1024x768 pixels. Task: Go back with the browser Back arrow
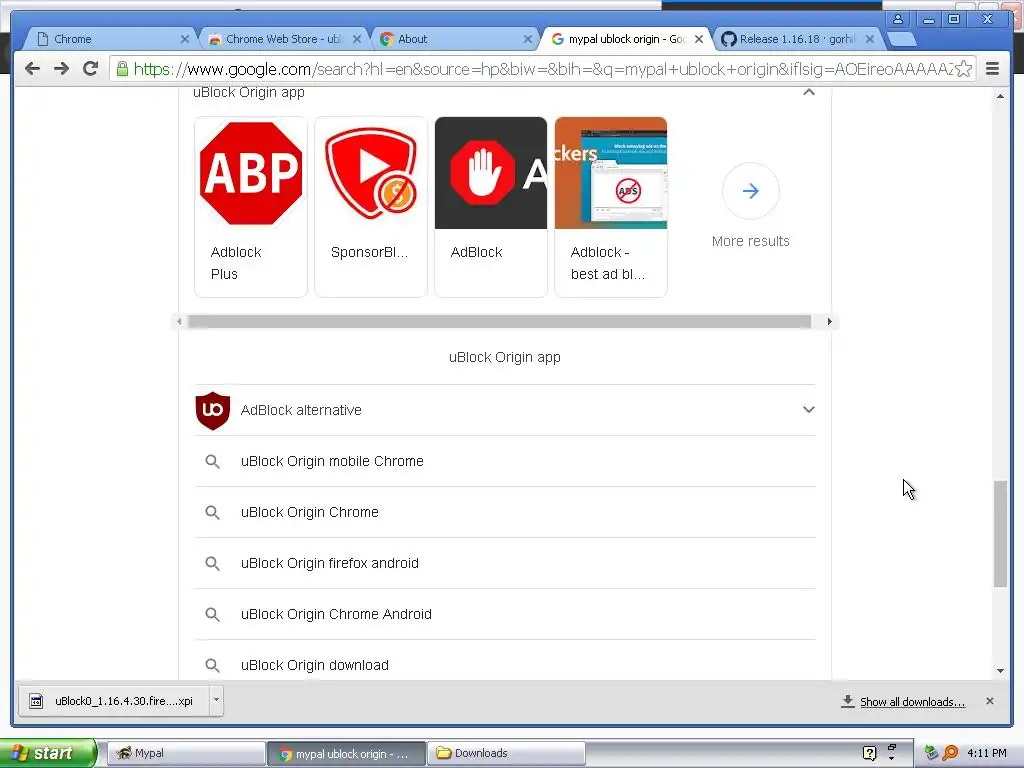(32, 69)
